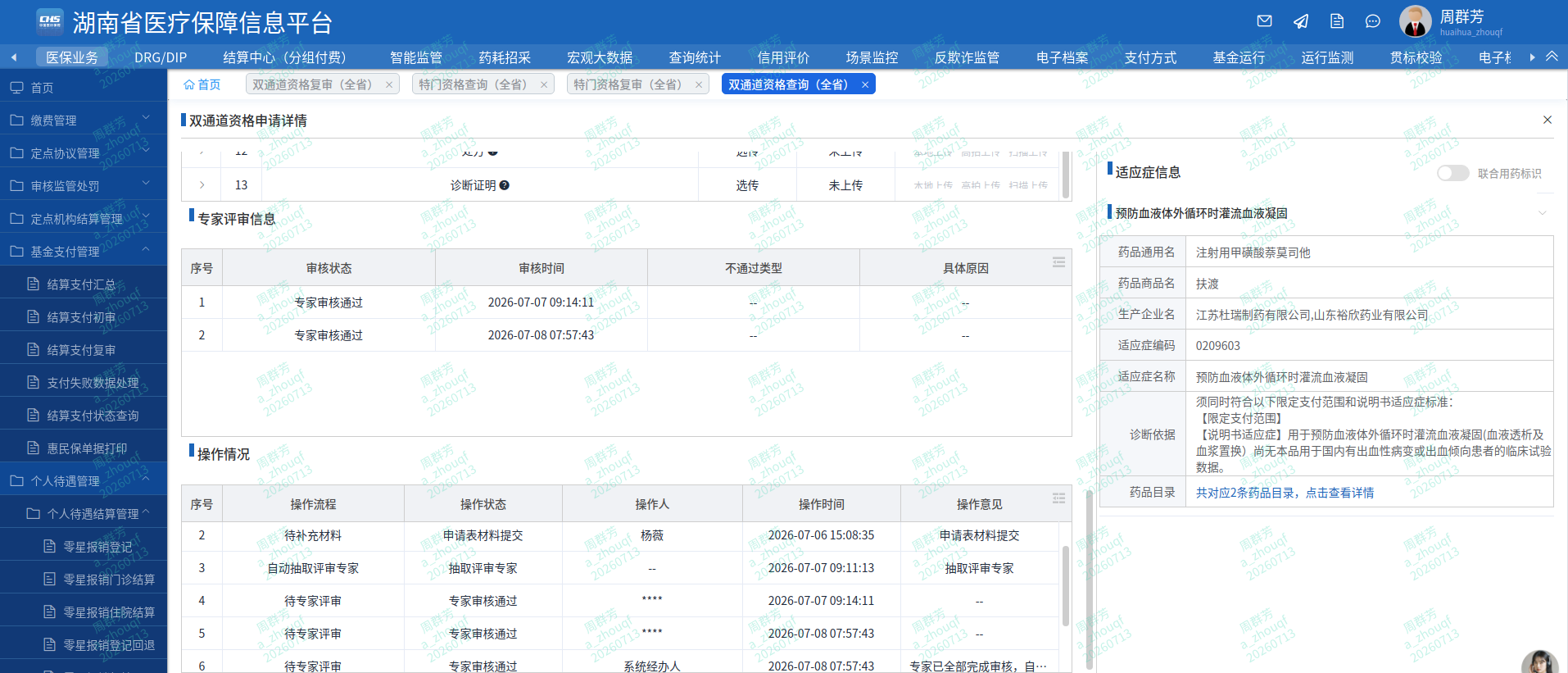Open 支付失败数据处理 page
This screenshot has height=673, width=1568.
point(84,383)
